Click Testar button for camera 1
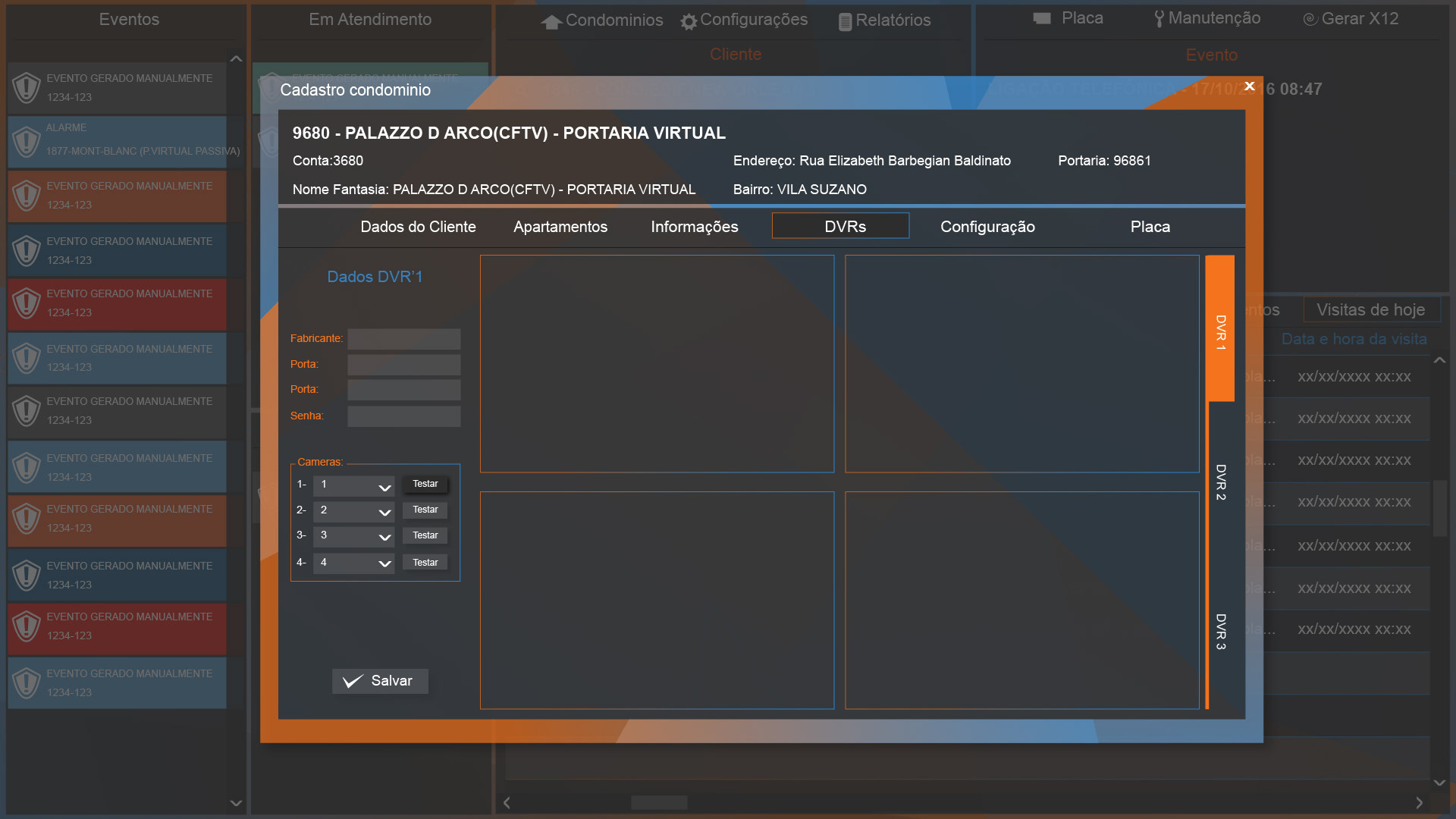Image resolution: width=1456 pixels, height=819 pixels. pyautogui.click(x=425, y=484)
